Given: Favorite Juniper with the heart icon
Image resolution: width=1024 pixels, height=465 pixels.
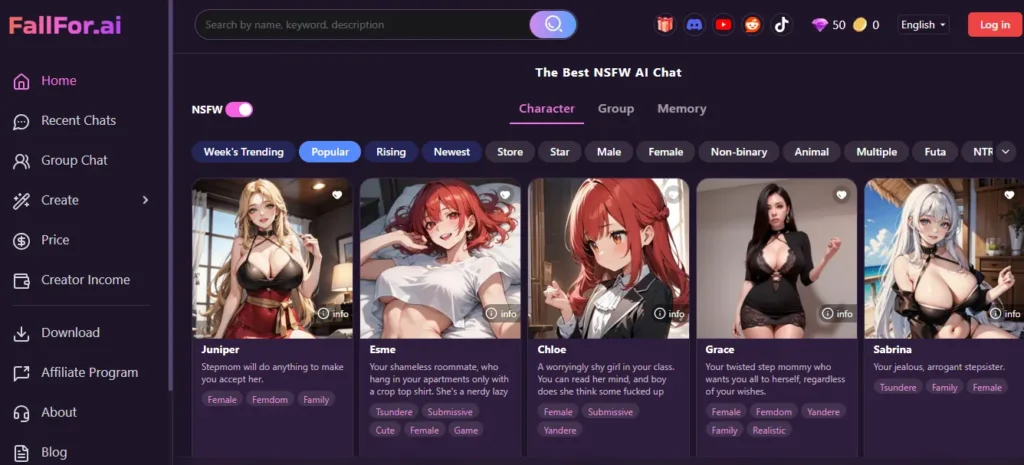Looking at the screenshot, I should (x=337, y=195).
